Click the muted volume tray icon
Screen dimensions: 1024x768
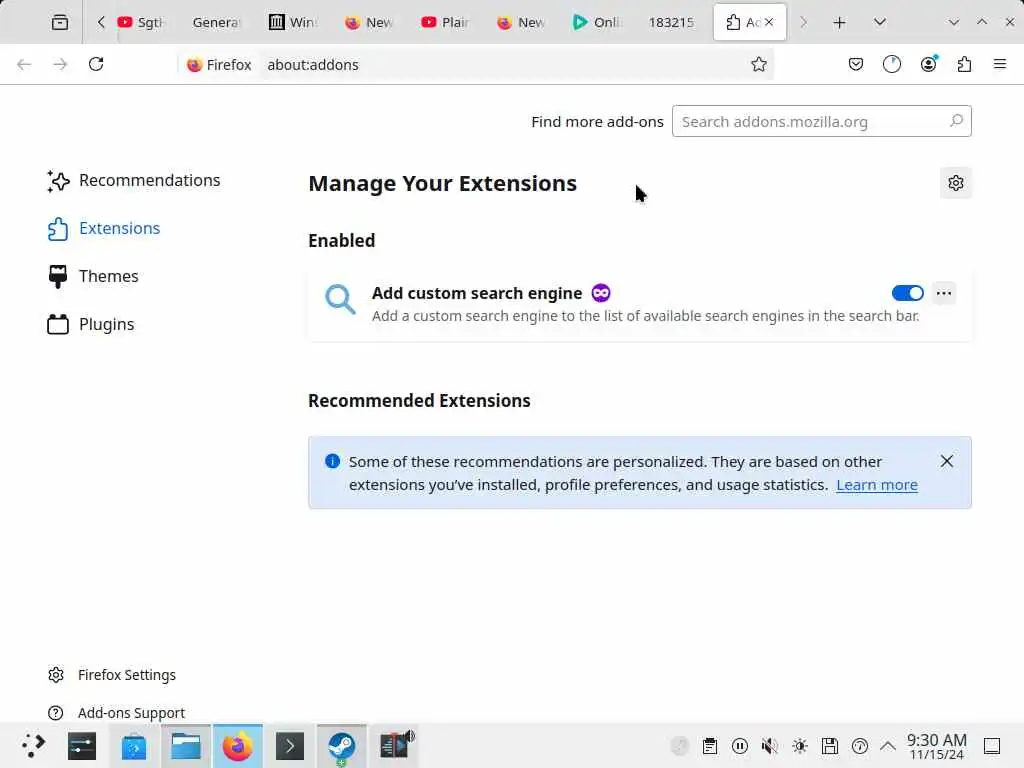770,746
